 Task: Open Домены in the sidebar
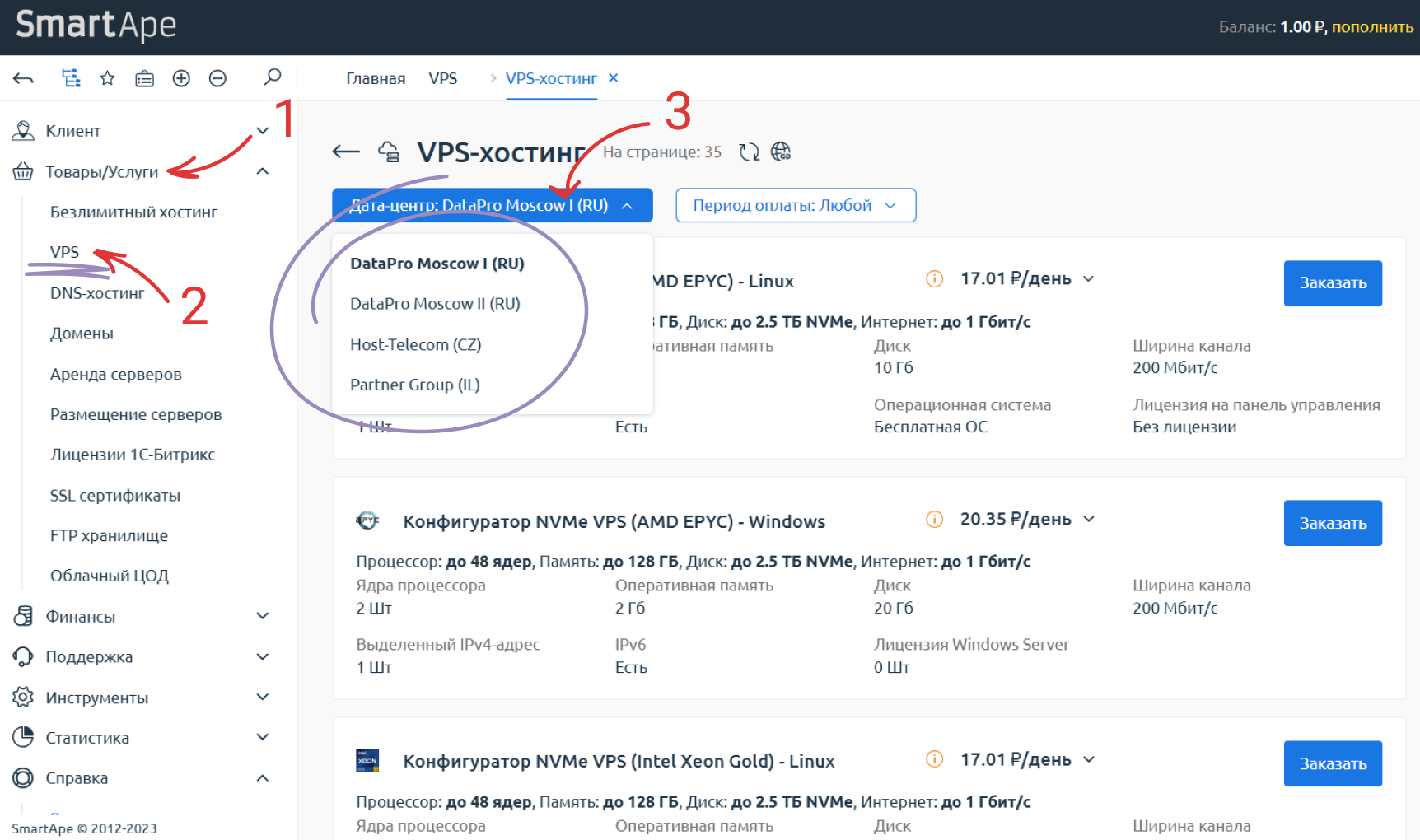(x=82, y=334)
